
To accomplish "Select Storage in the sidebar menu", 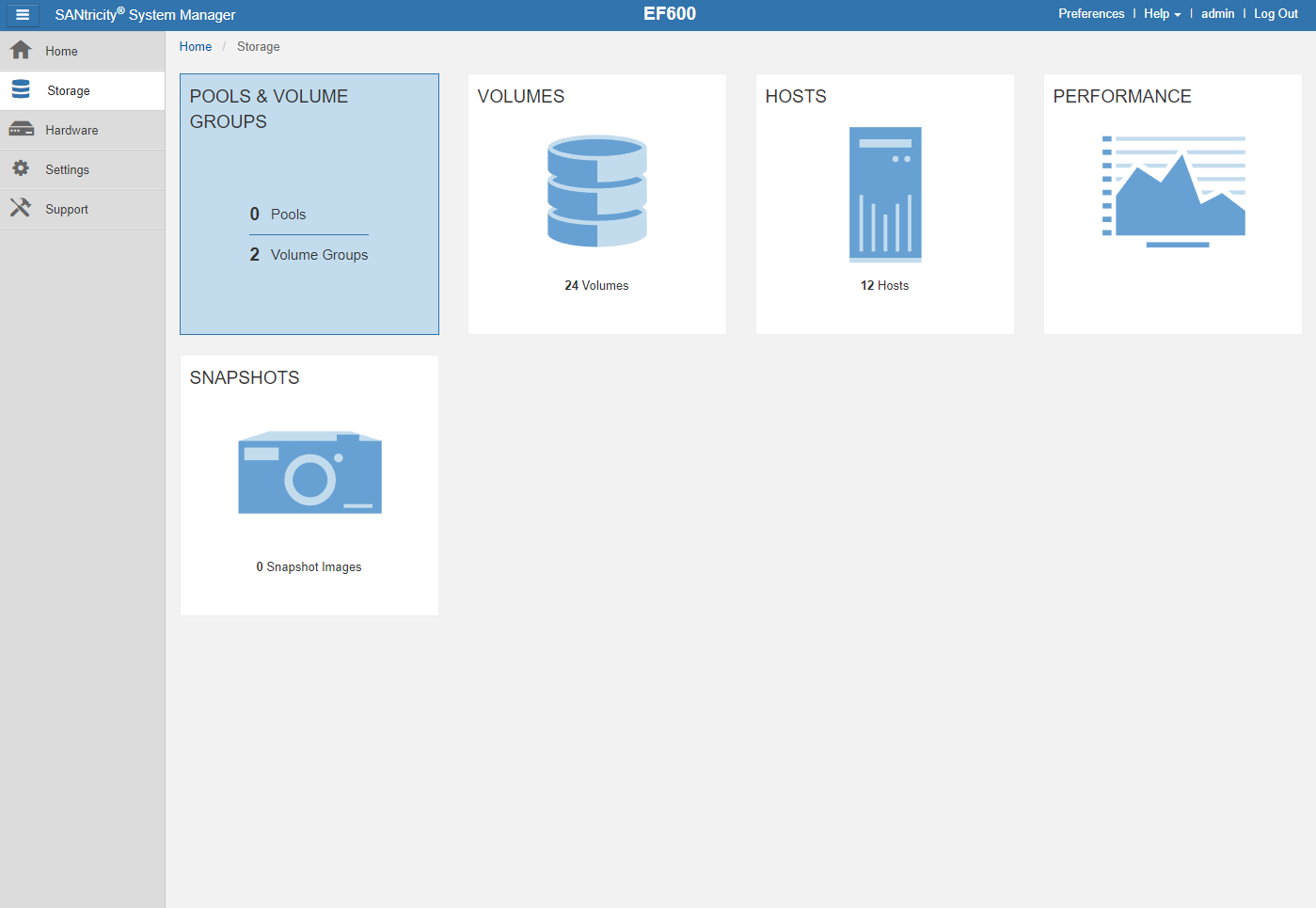I will (83, 90).
